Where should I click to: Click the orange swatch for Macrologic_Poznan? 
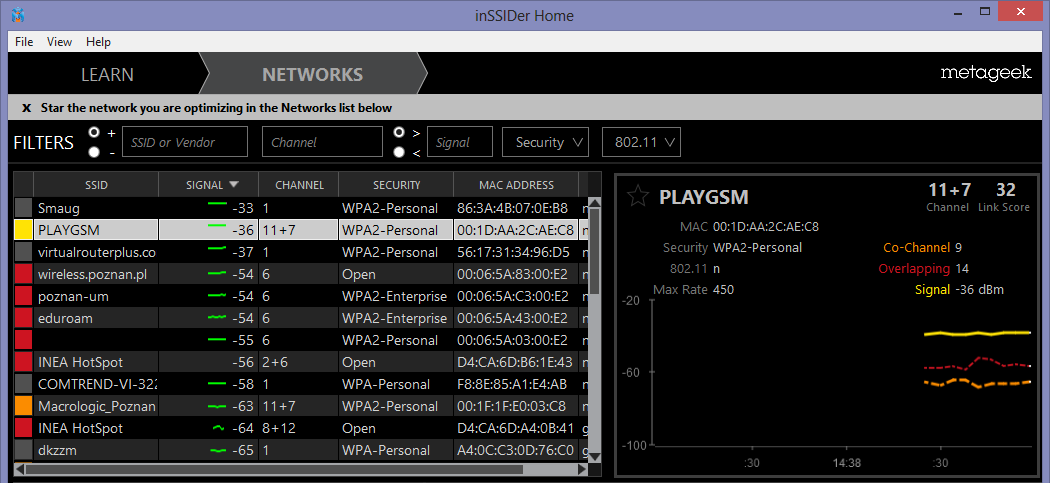pos(23,406)
